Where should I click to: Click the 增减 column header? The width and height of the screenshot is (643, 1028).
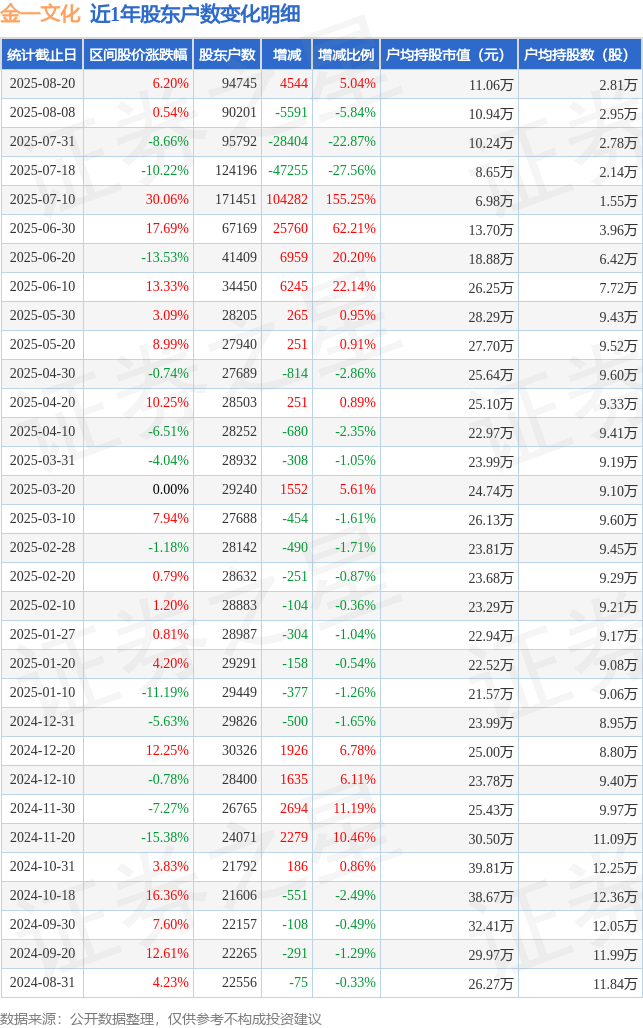pos(286,54)
